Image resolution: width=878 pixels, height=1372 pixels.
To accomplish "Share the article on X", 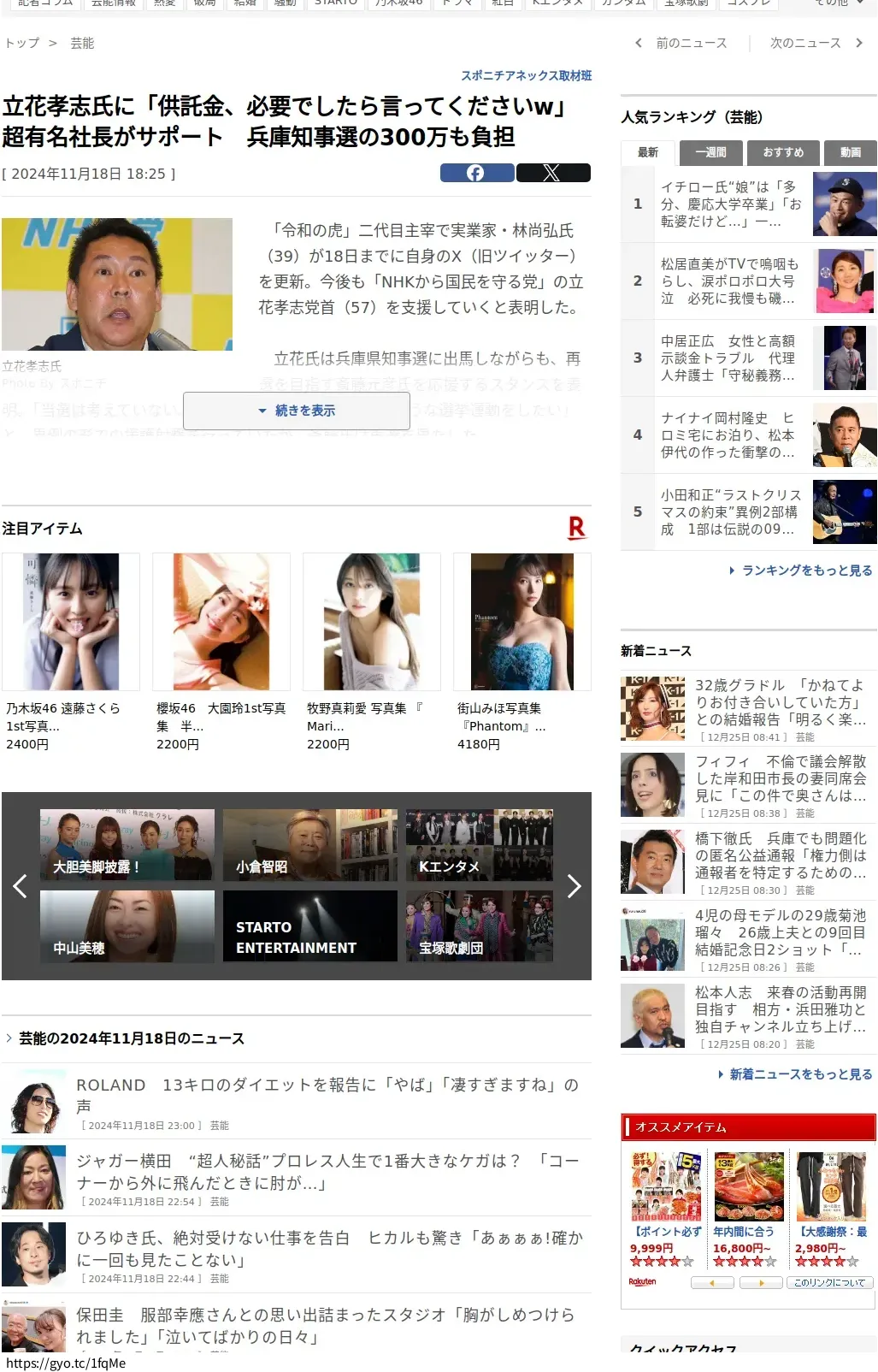I will [552, 173].
